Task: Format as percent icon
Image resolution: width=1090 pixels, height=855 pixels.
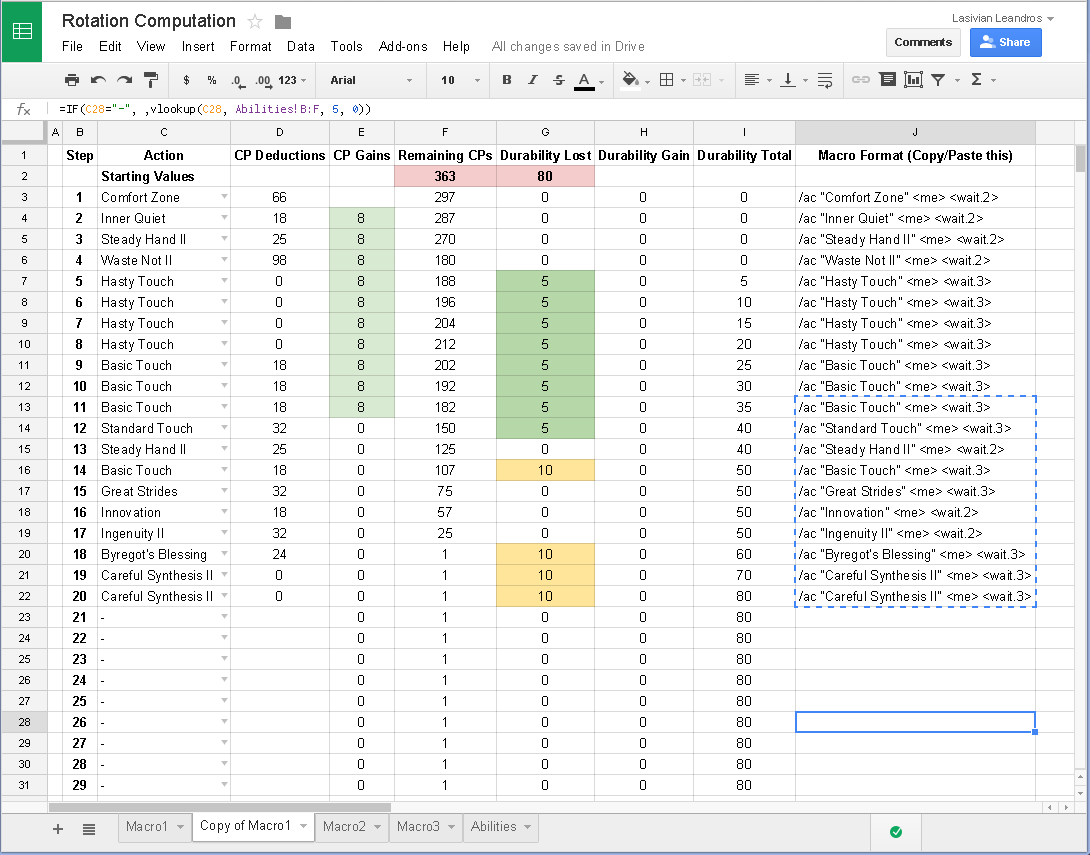Action: [x=211, y=80]
